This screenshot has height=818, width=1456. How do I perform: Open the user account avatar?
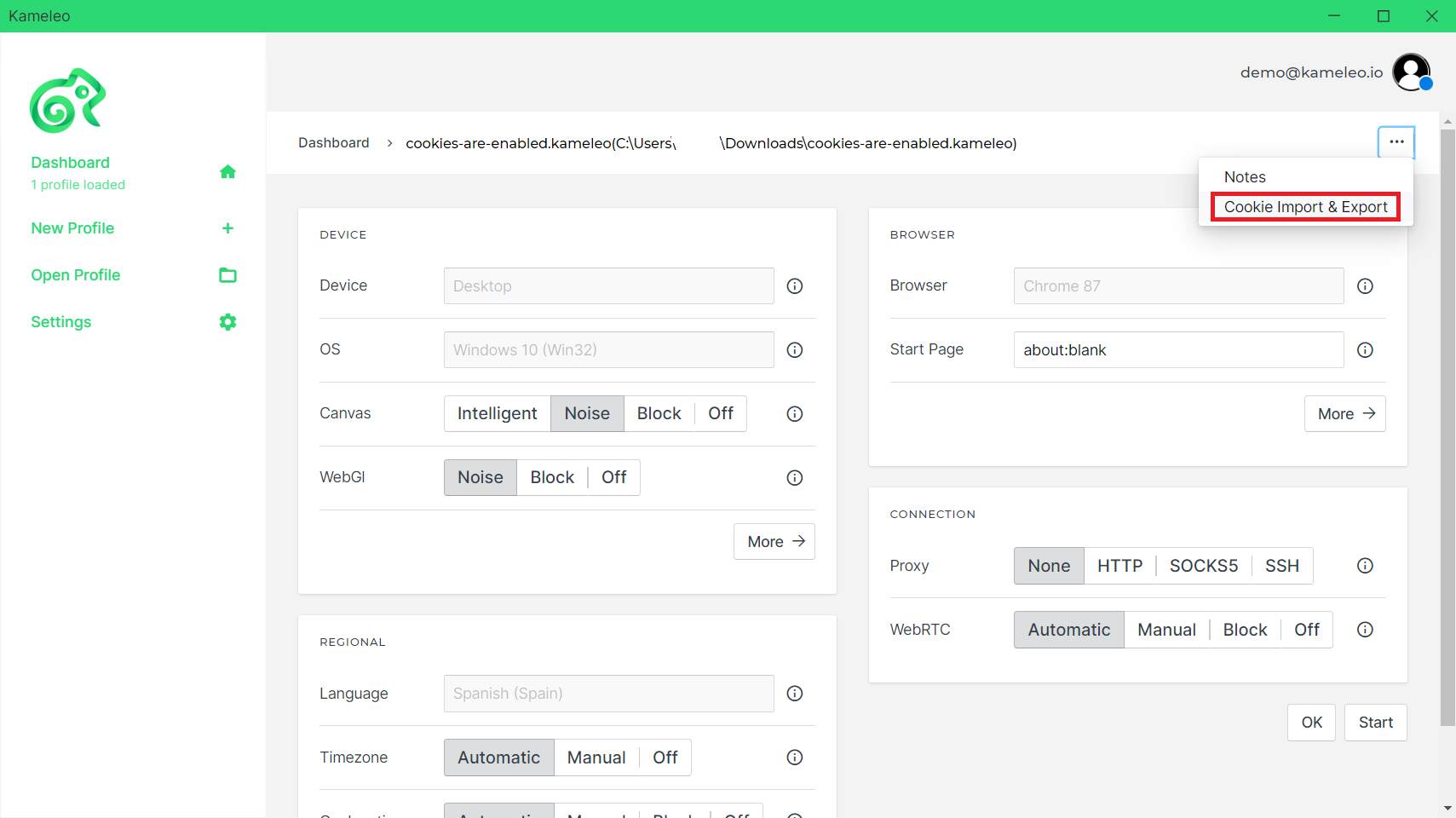pos(1412,72)
